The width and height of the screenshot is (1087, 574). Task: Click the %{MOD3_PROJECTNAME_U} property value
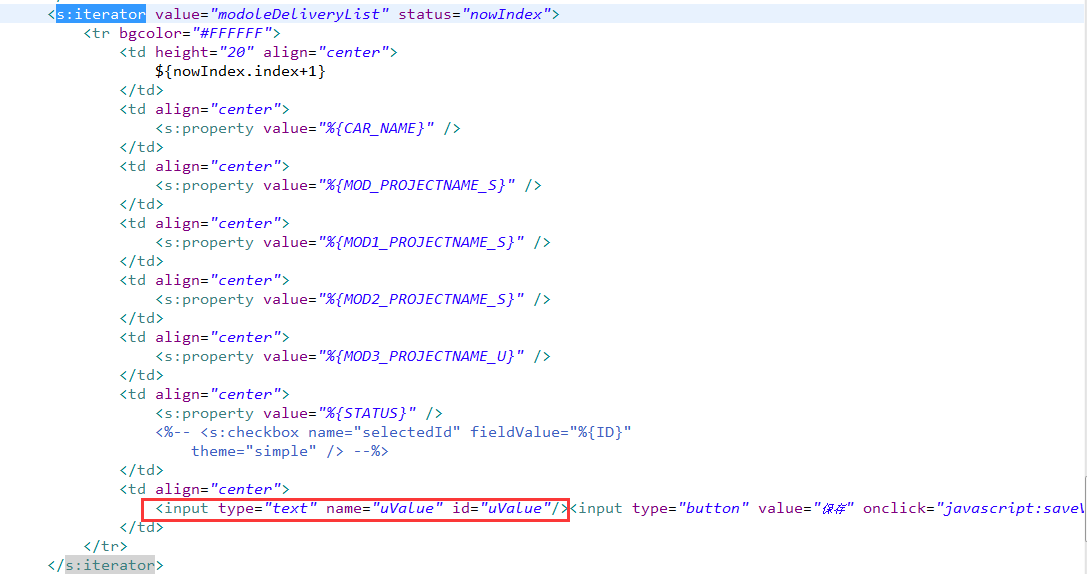[421, 356]
